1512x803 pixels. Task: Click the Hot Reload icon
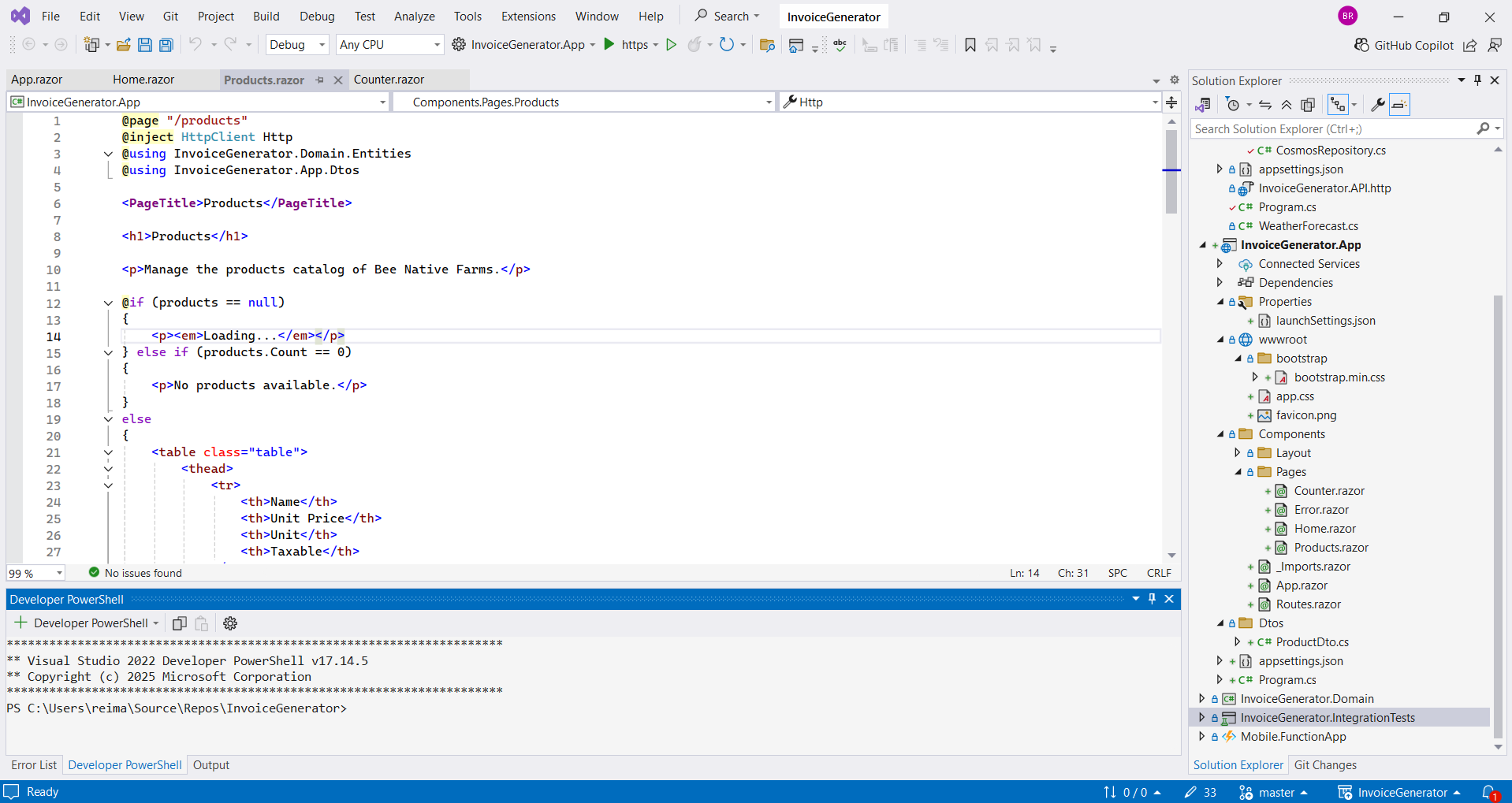click(x=695, y=45)
